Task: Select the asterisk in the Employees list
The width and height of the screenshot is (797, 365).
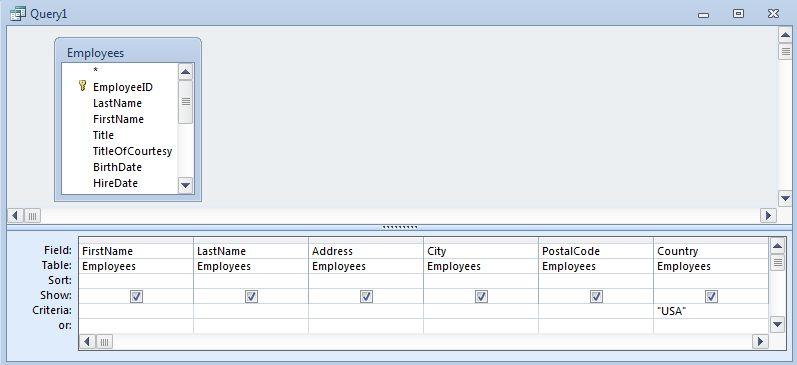Action: coord(96,71)
